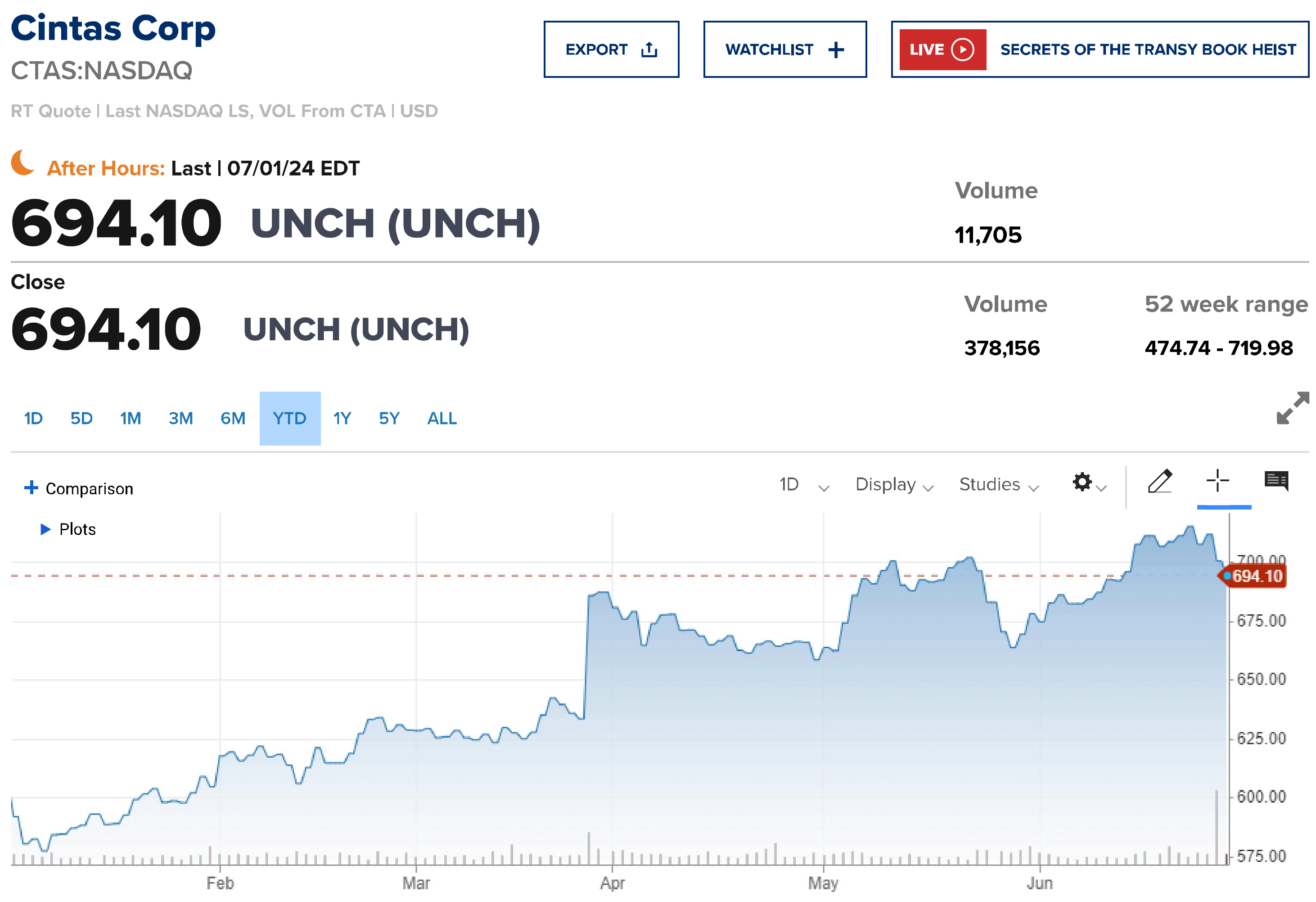Screen dimensions: 1316x902
Task: Expand the Plots disclosure triangle
Action: coord(45,529)
